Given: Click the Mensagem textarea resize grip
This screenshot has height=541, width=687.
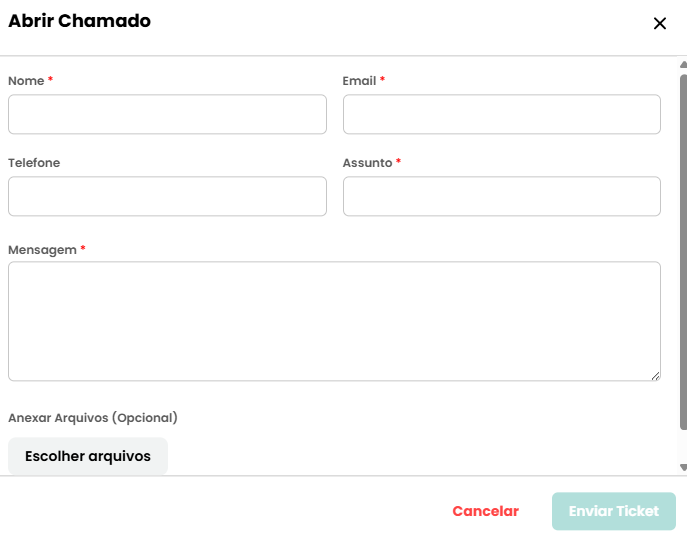Looking at the screenshot, I should (x=655, y=376).
